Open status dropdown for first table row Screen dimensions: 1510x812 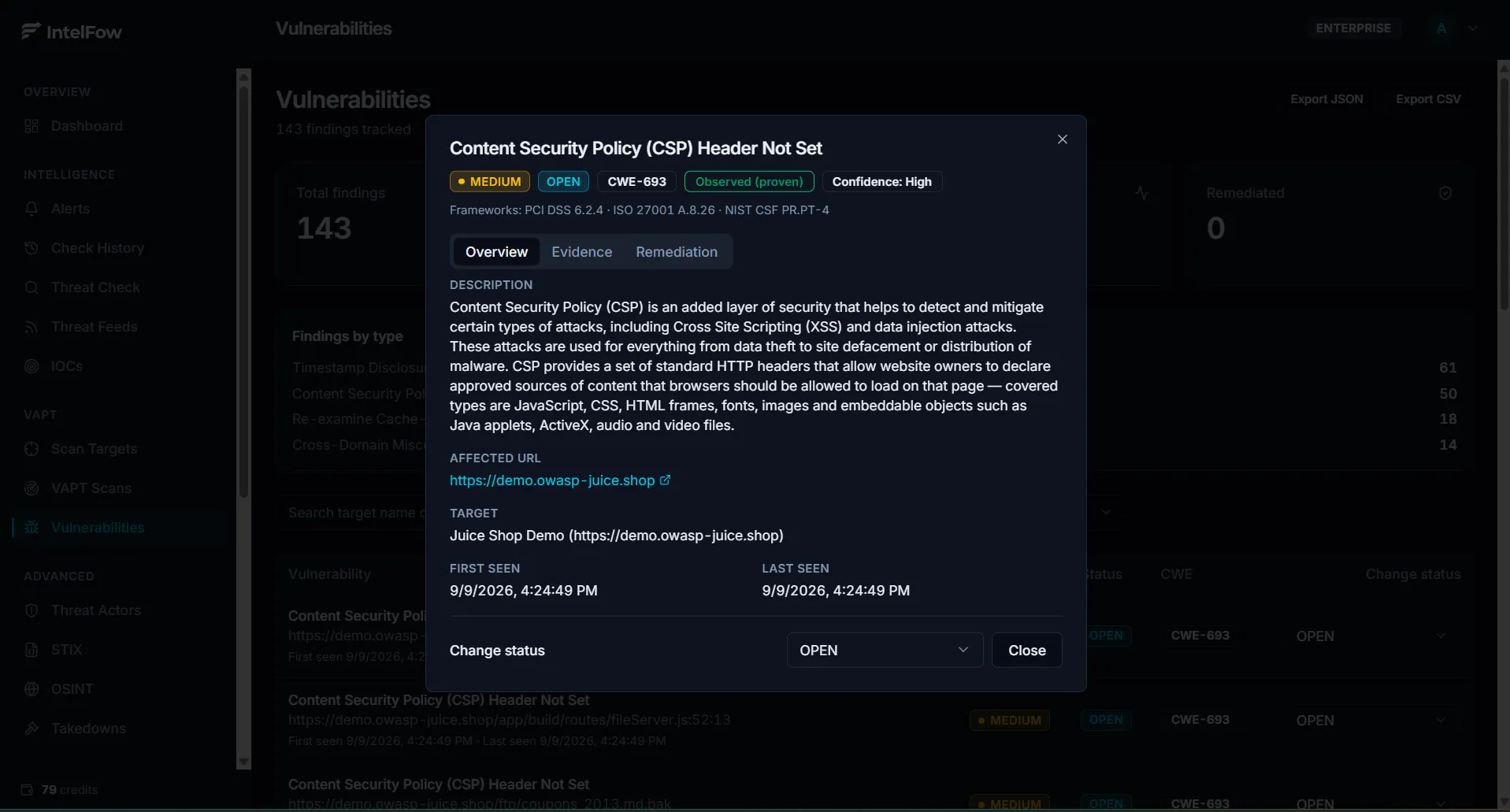(x=1371, y=636)
